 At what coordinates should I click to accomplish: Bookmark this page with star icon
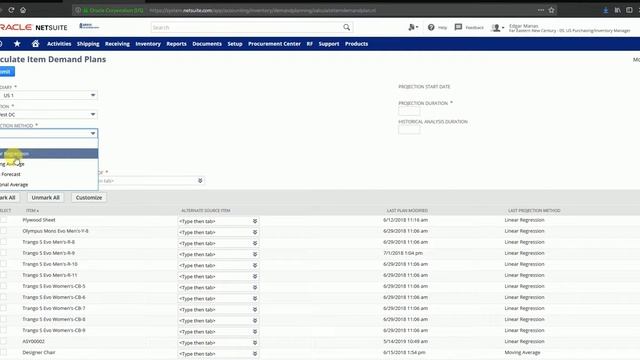551,10
